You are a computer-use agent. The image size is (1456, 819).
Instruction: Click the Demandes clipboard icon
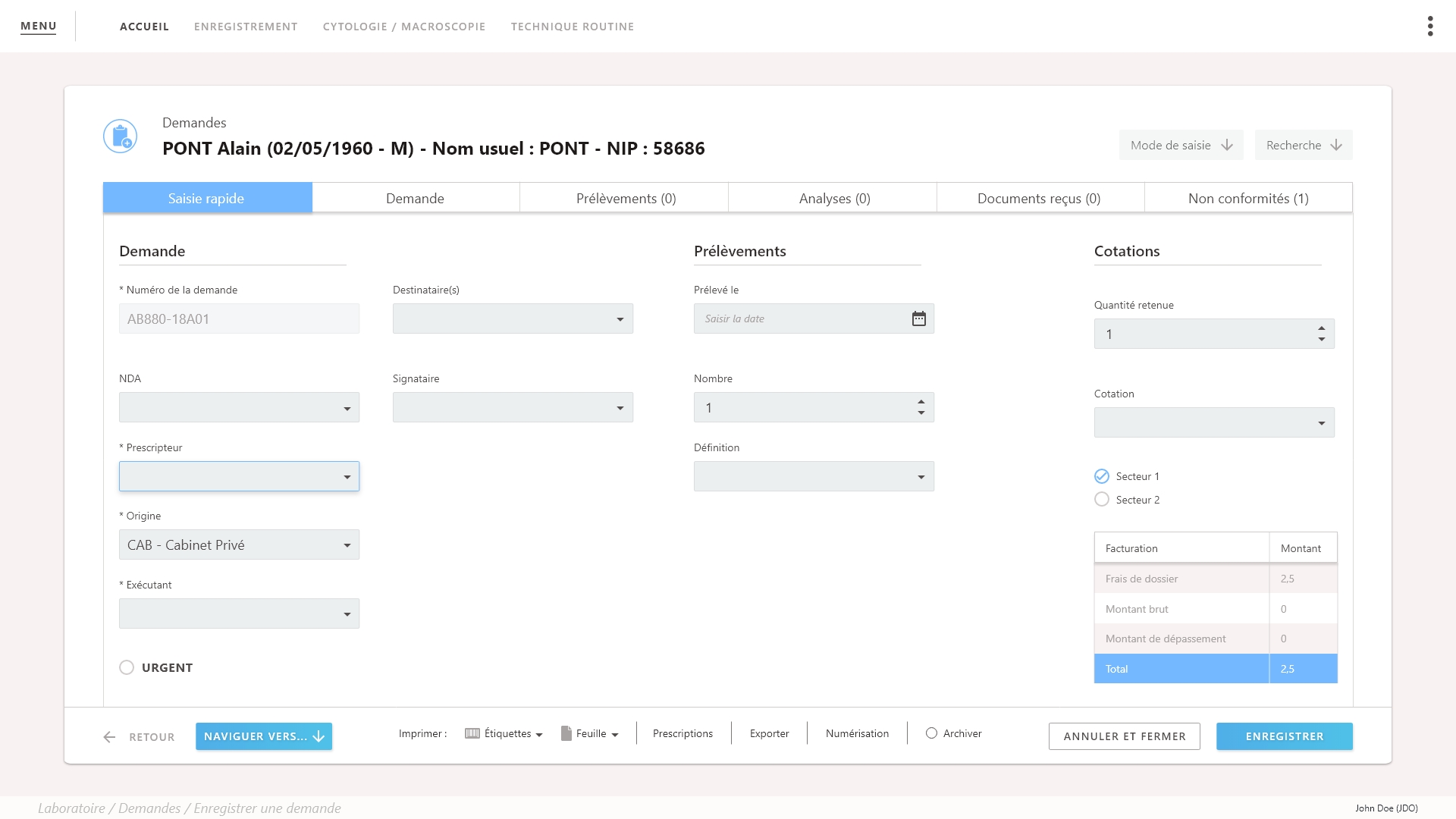pyautogui.click(x=120, y=136)
